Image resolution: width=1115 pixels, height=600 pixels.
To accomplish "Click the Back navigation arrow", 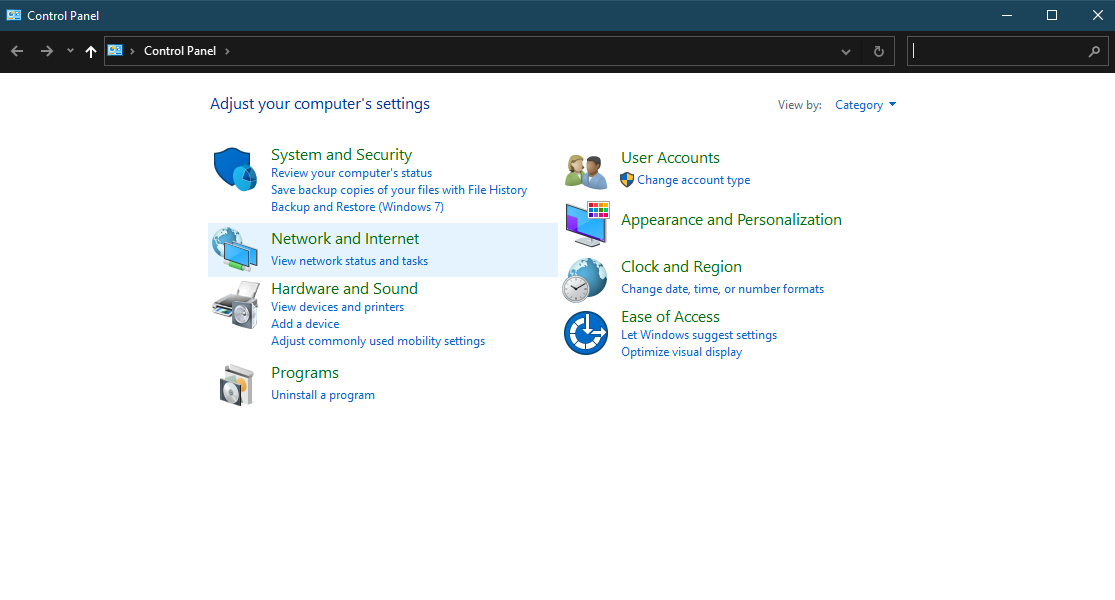I will click(x=17, y=51).
